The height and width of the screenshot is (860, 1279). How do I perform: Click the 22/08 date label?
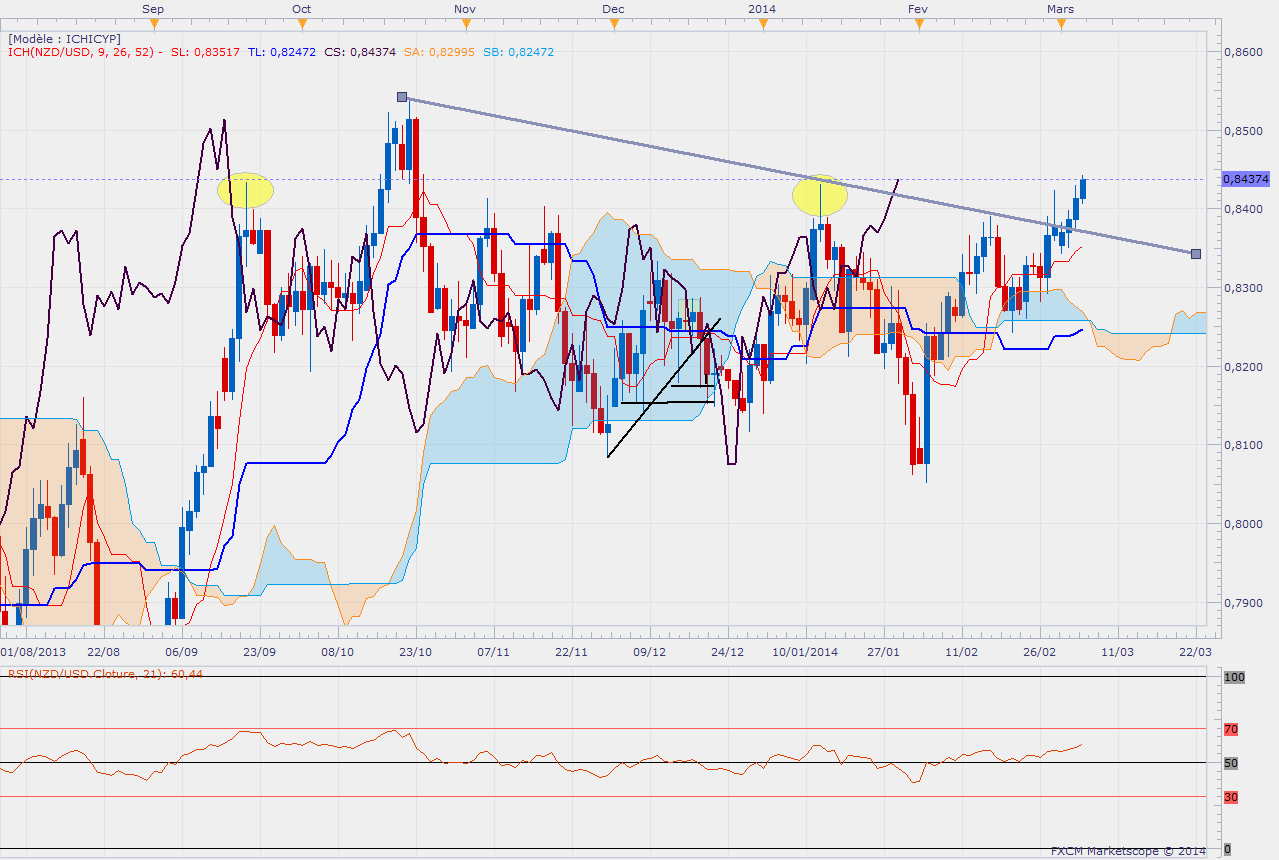(105, 651)
